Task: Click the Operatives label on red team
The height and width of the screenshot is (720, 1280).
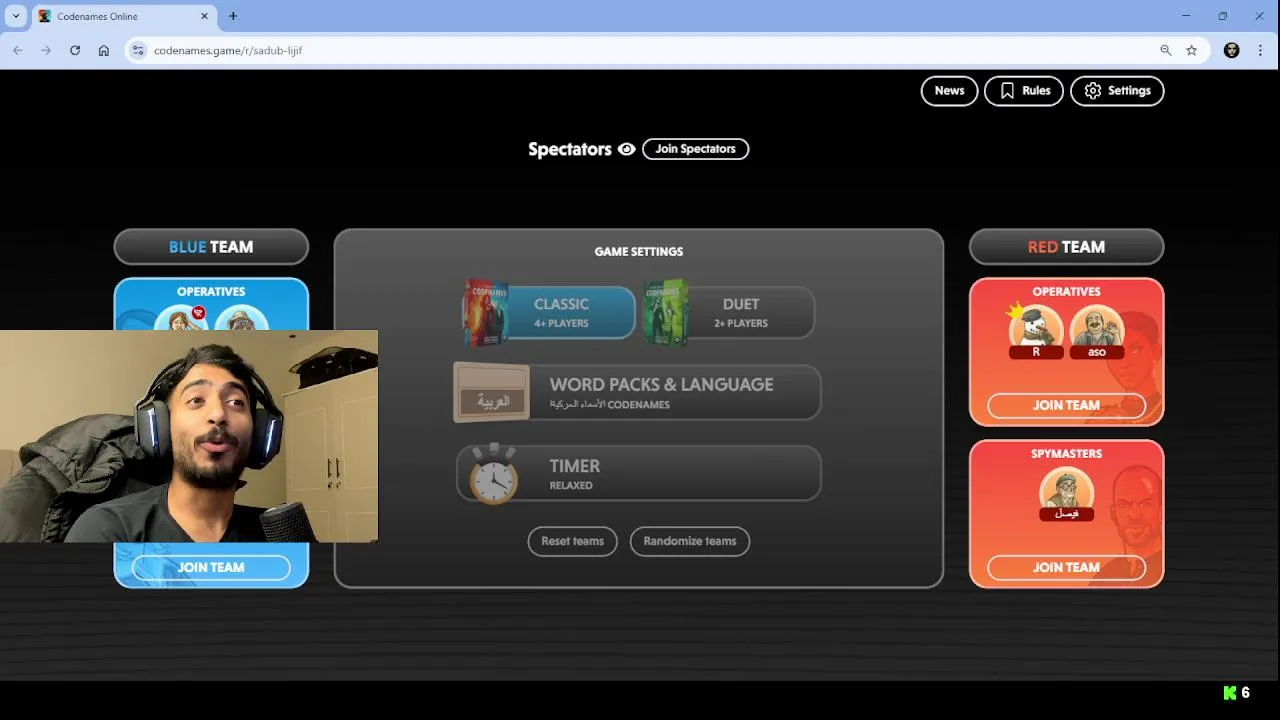Action: coord(1066,292)
